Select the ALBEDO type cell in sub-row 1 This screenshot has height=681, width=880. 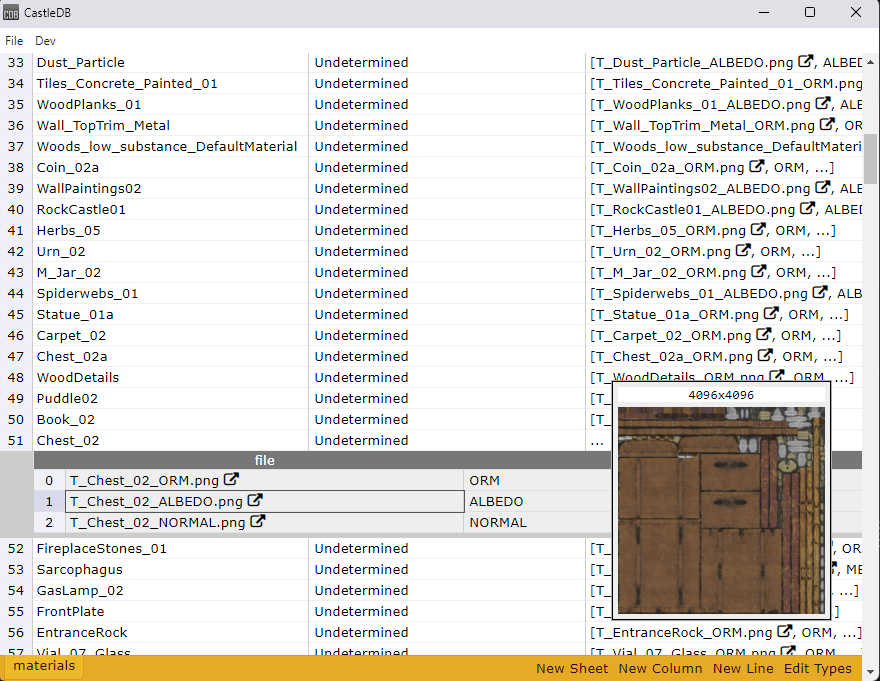pyautogui.click(x=539, y=501)
